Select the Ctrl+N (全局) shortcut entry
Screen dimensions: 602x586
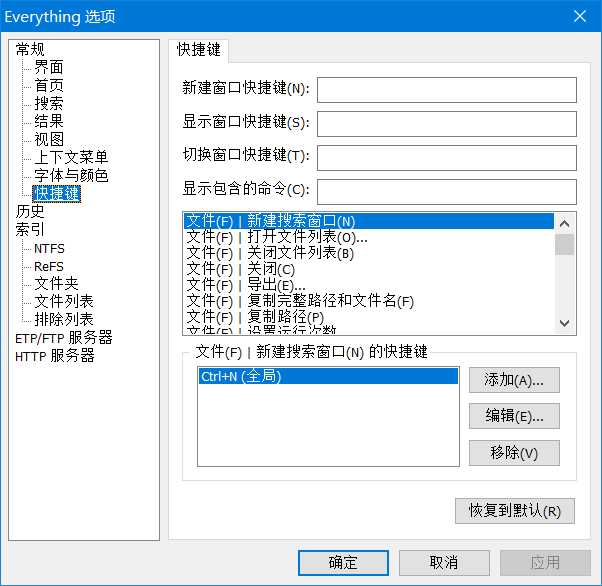click(328, 376)
